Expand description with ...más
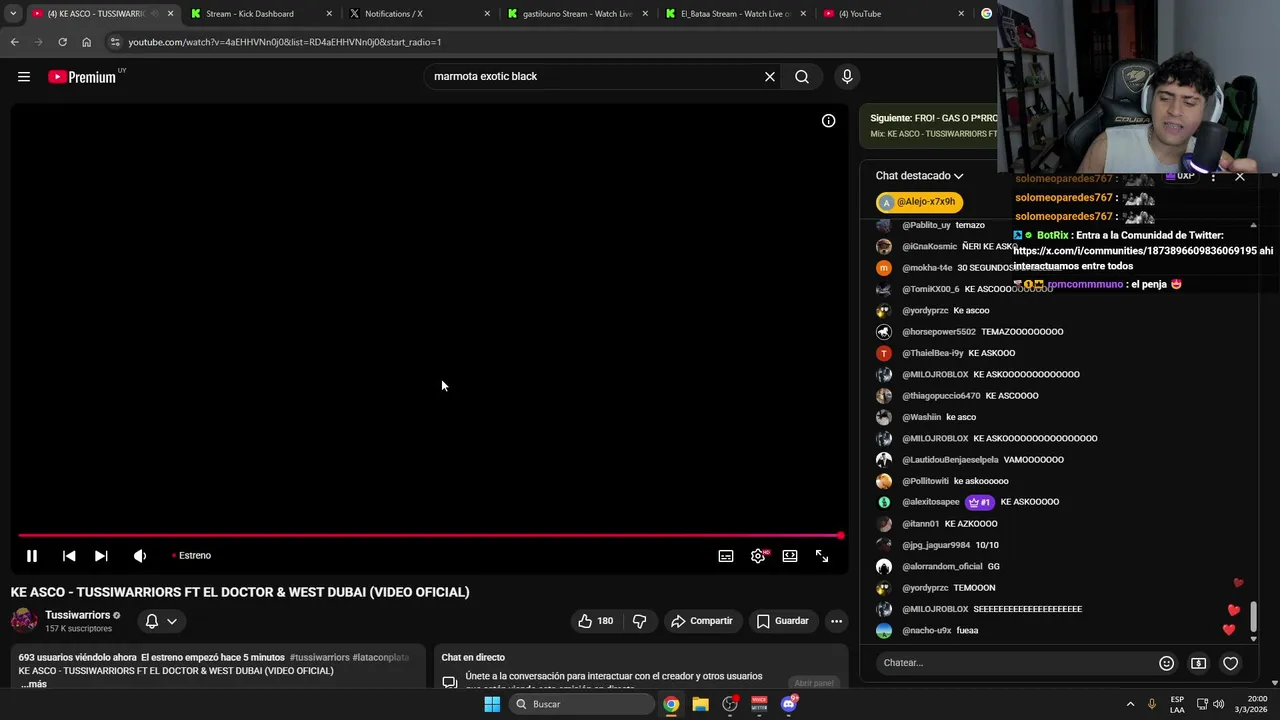1280x720 pixels. tap(34, 684)
